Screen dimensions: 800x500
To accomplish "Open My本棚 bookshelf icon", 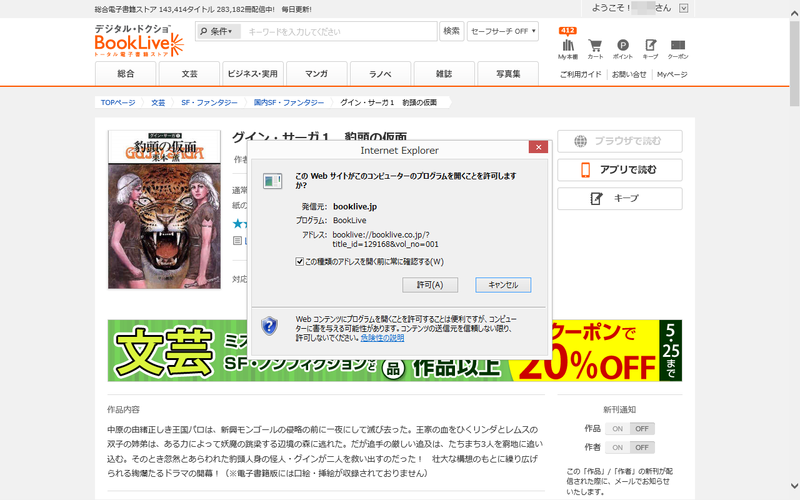I will point(568,46).
